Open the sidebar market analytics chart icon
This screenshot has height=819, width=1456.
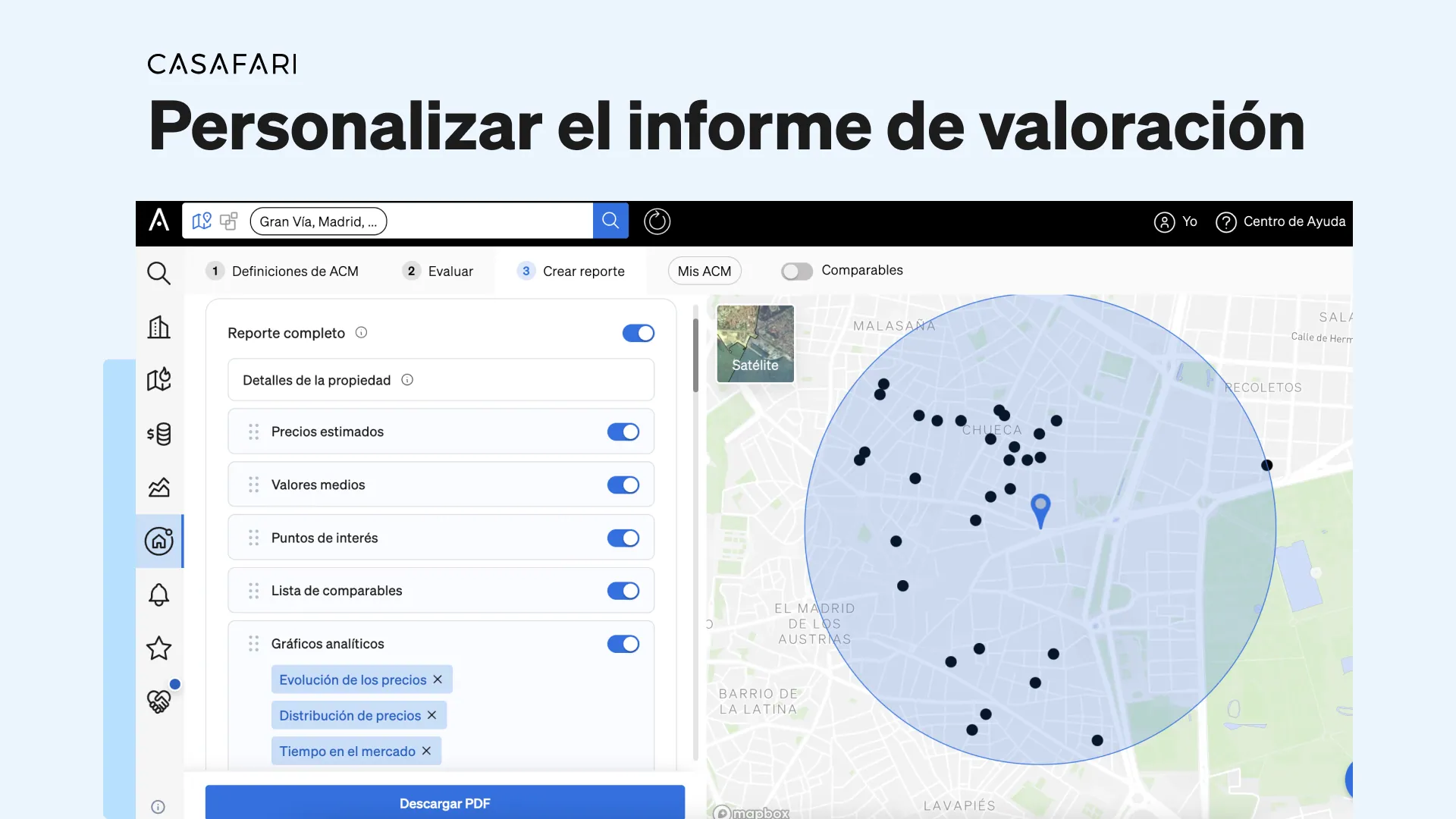(x=158, y=487)
